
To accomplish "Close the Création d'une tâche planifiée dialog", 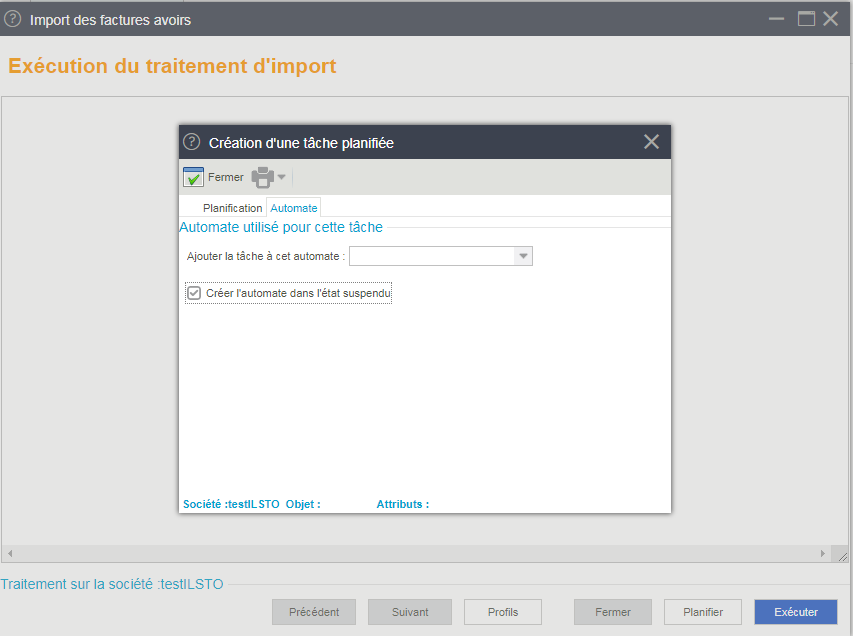I will (651, 142).
